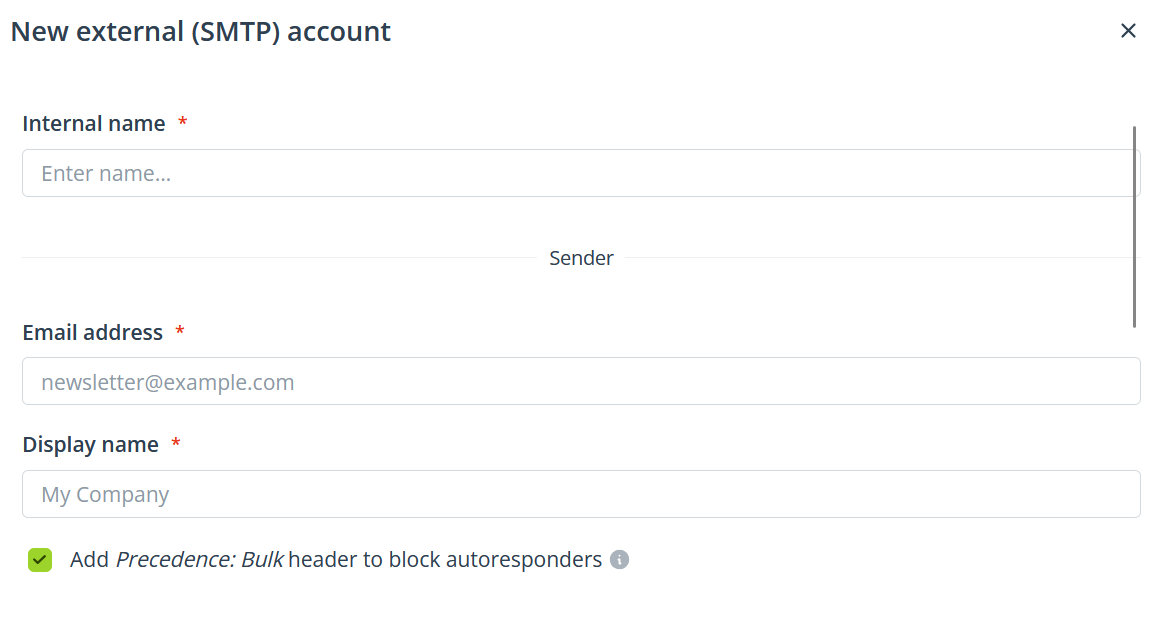Click the italic "Precedence: Bulk" text

tap(200, 560)
